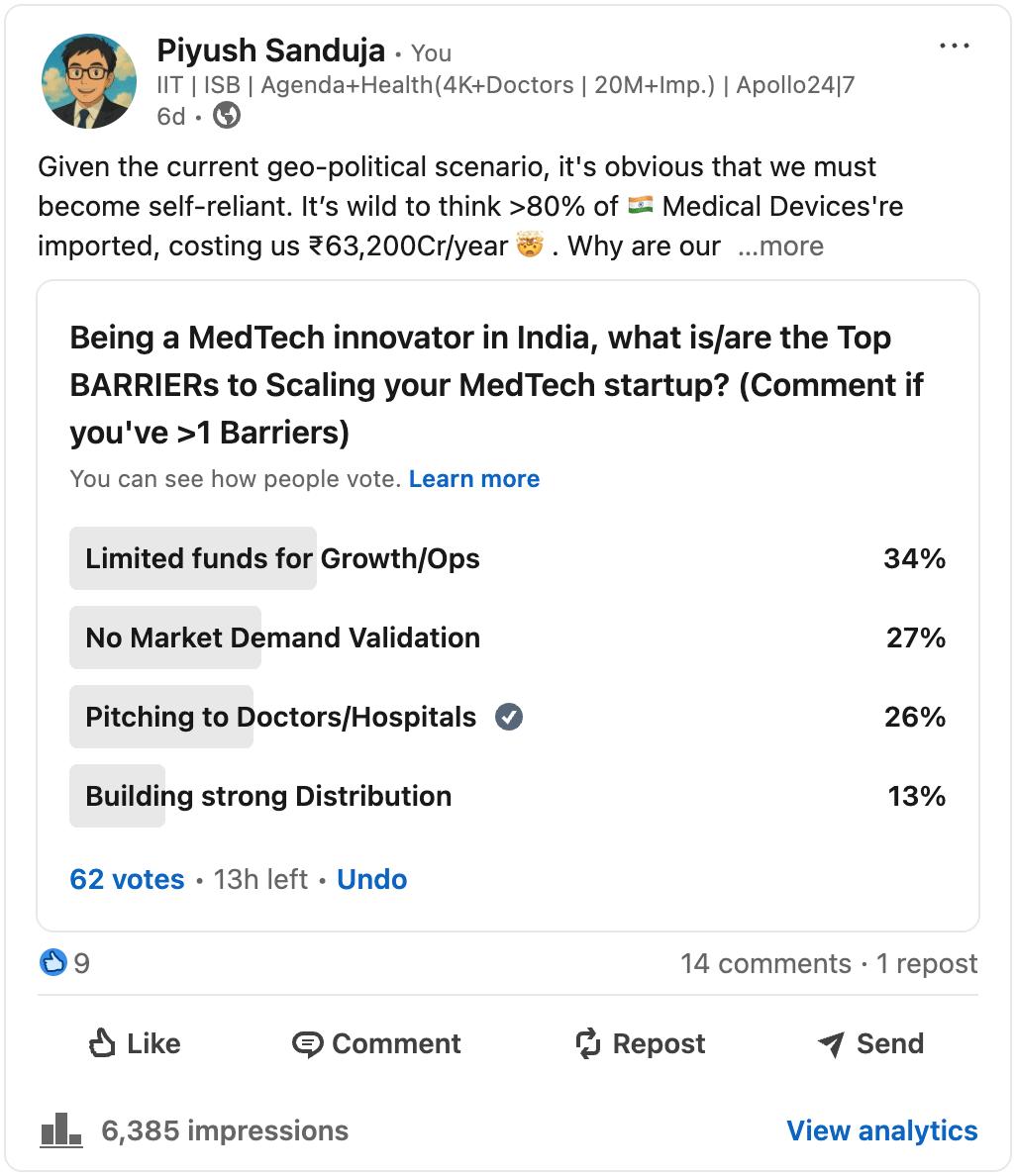The image size is (1016, 1176).
Task: View the '62 votes' voter list
Action: [127, 879]
